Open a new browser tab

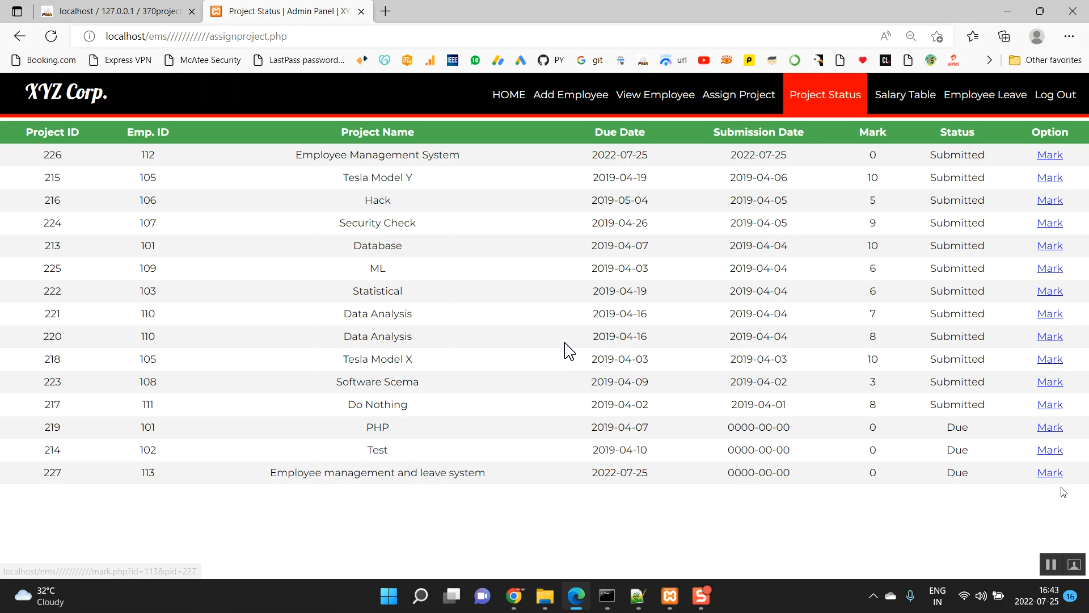[385, 11]
